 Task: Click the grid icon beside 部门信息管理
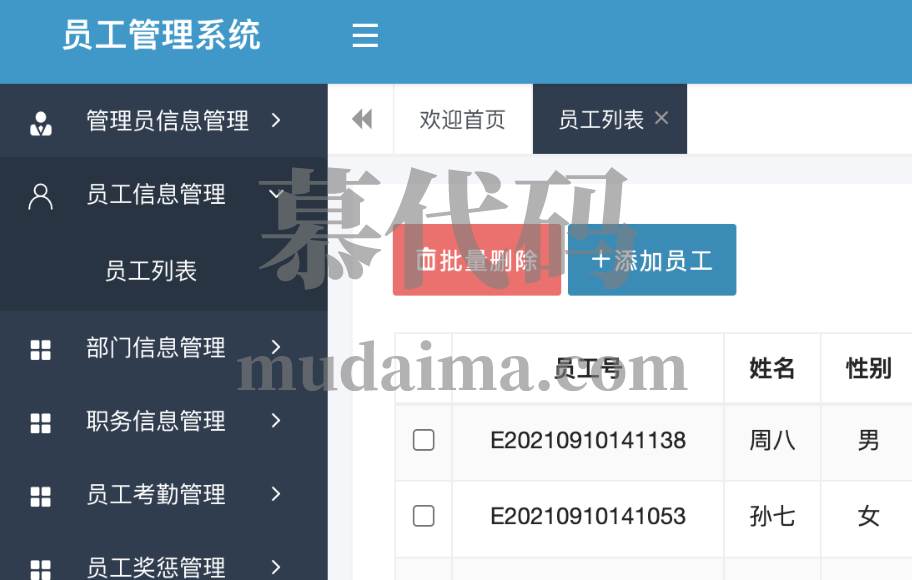click(x=41, y=349)
